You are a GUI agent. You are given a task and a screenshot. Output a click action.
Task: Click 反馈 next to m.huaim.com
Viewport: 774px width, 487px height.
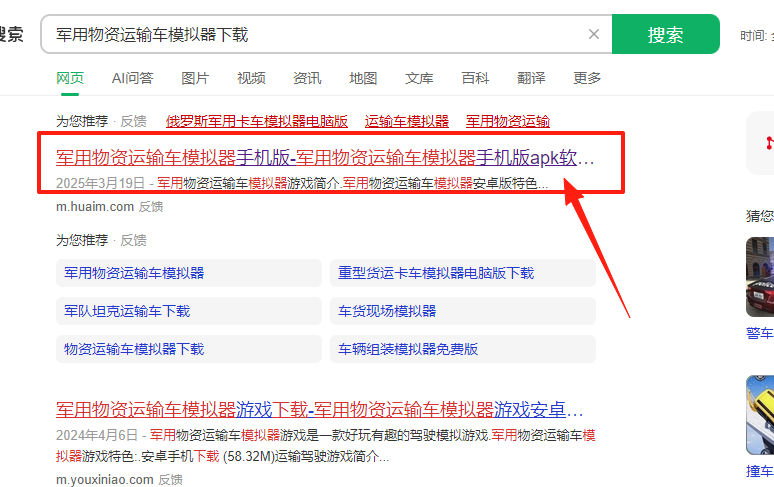(151, 206)
